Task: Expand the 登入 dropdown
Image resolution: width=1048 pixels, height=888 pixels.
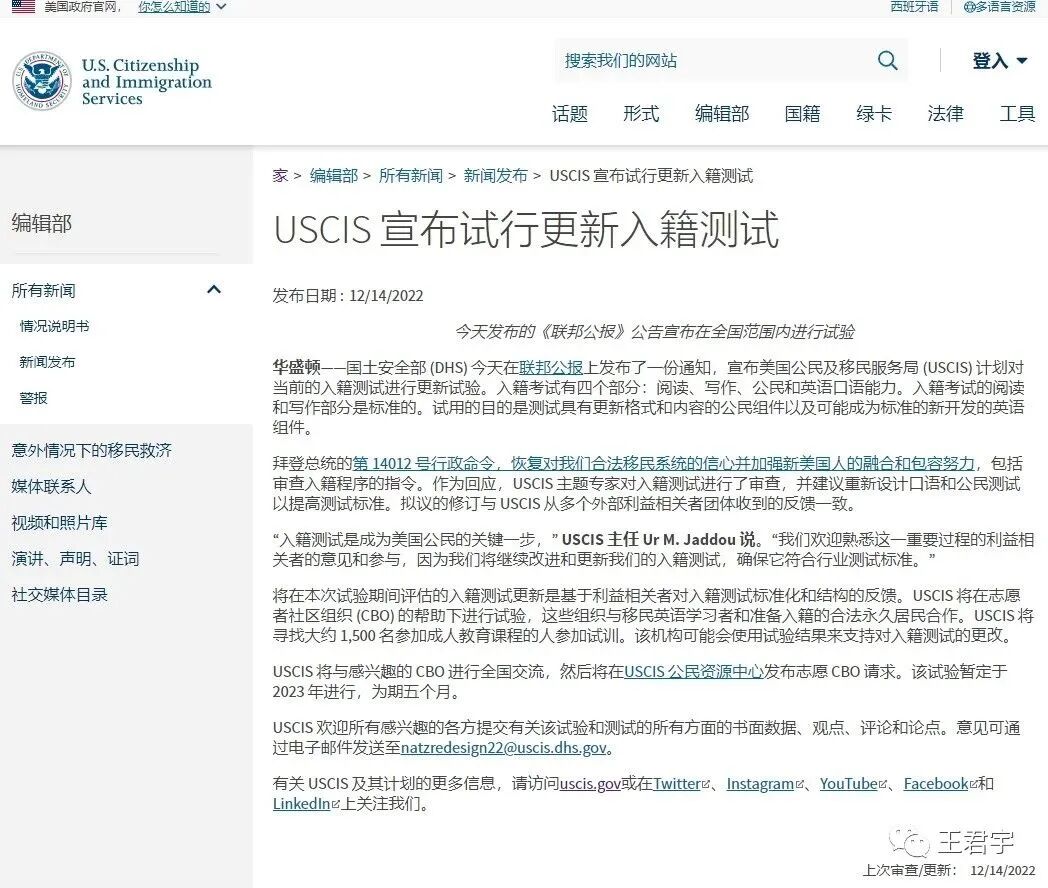Action: pyautogui.click(x=1023, y=61)
